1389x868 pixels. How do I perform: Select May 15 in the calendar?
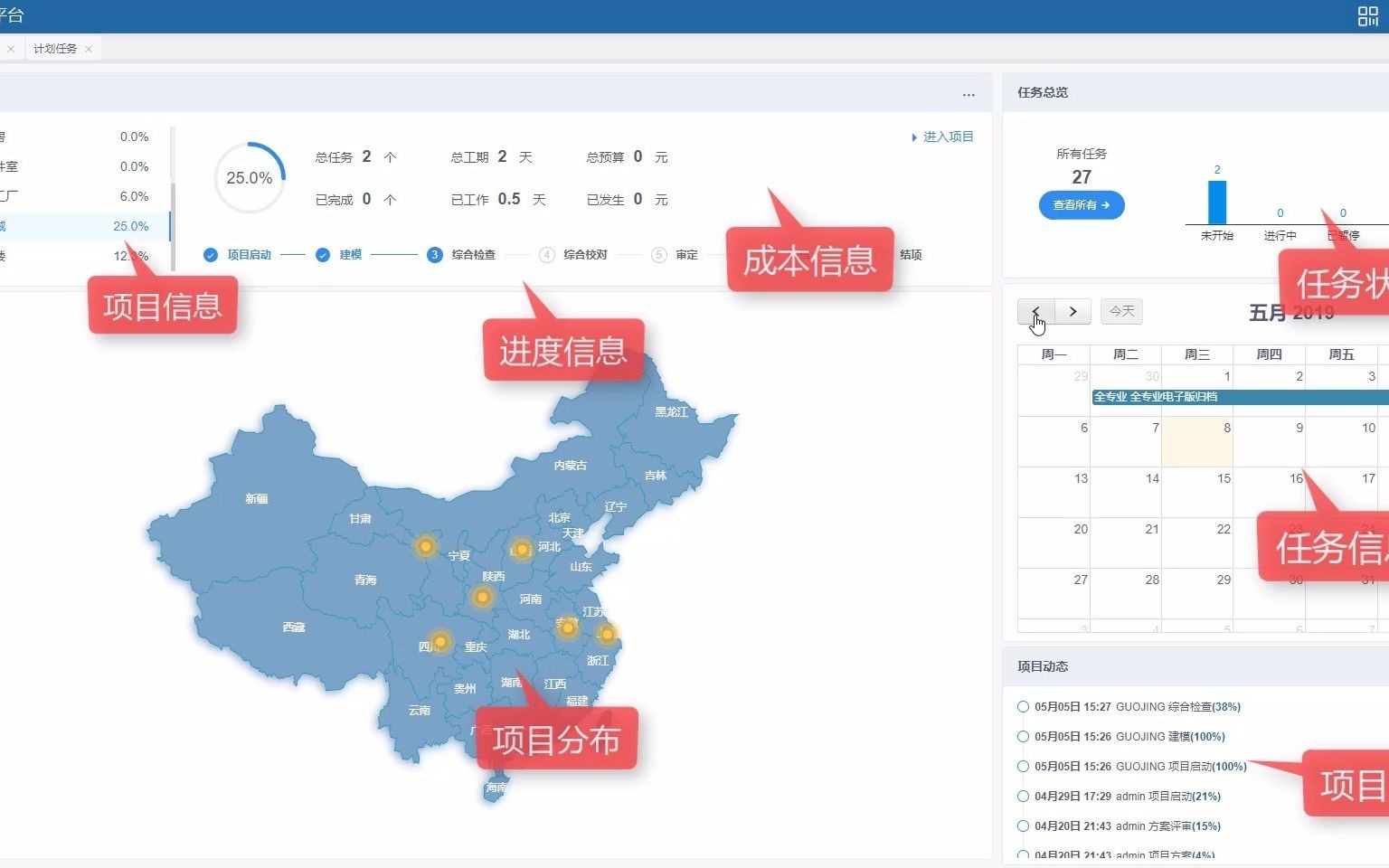coord(1197,492)
